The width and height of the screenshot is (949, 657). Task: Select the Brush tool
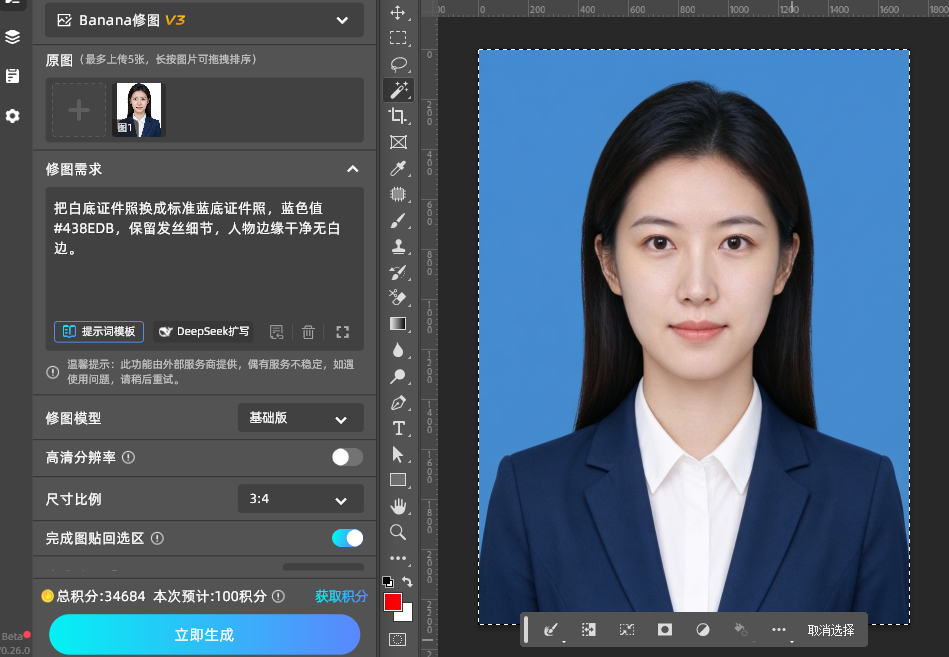[398, 221]
